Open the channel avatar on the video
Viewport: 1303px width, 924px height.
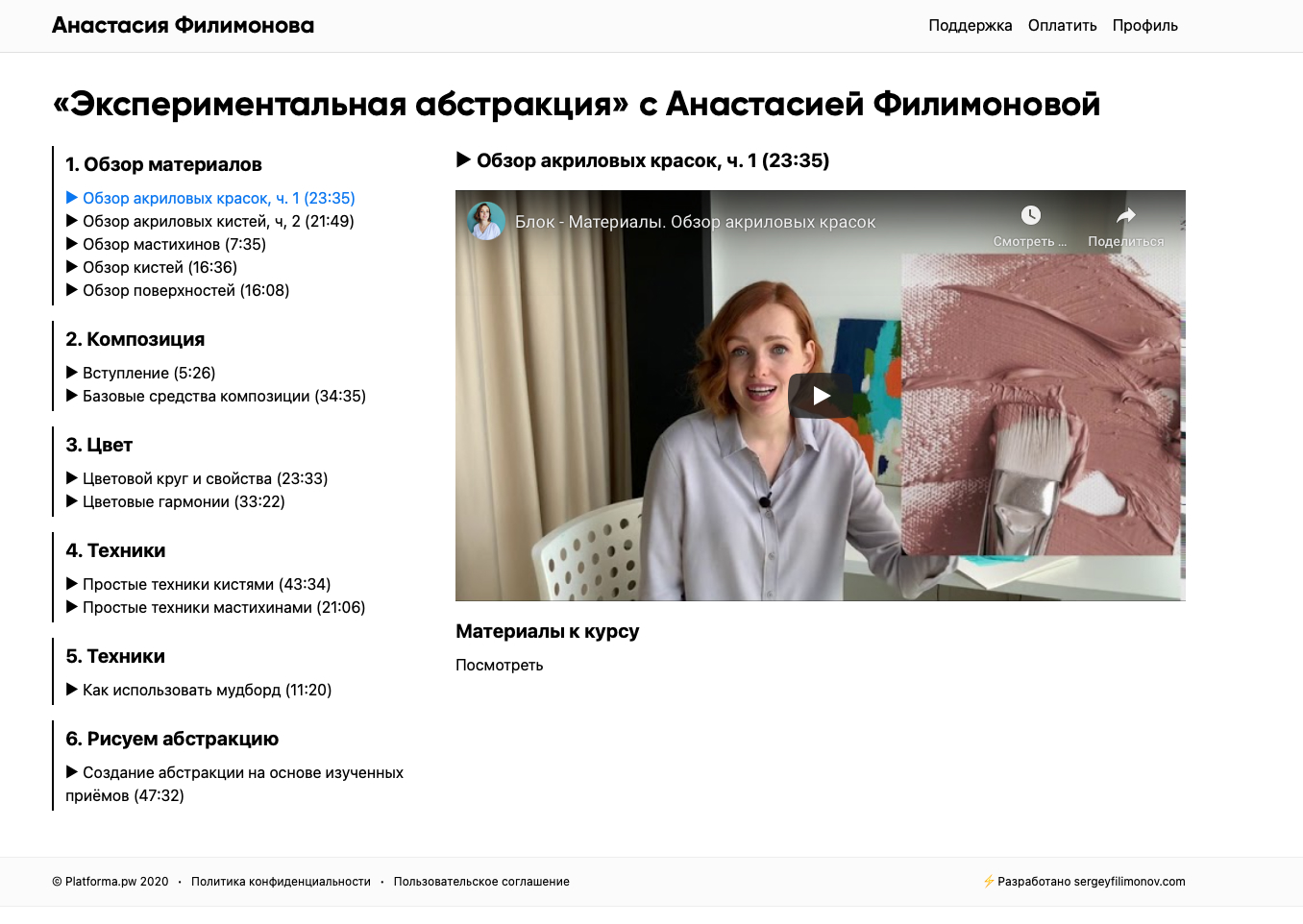coord(486,221)
